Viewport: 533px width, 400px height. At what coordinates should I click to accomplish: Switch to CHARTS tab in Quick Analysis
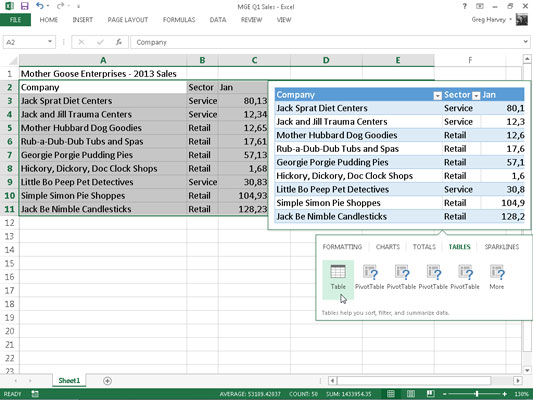click(388, 247)
